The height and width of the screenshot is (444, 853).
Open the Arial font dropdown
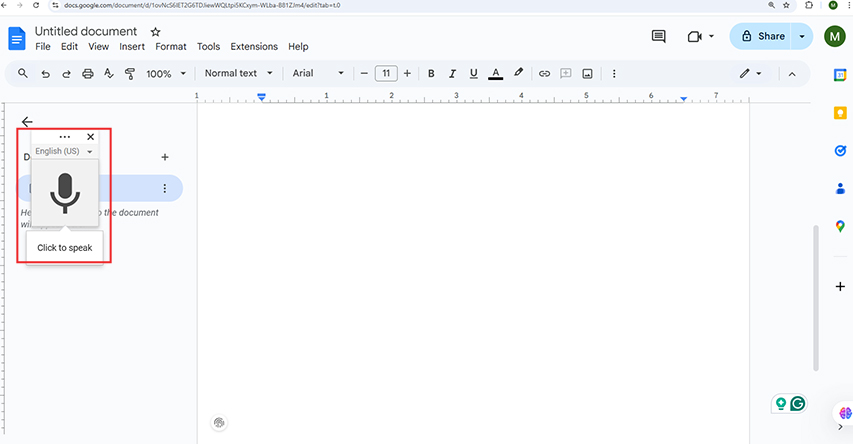[318, 73]
